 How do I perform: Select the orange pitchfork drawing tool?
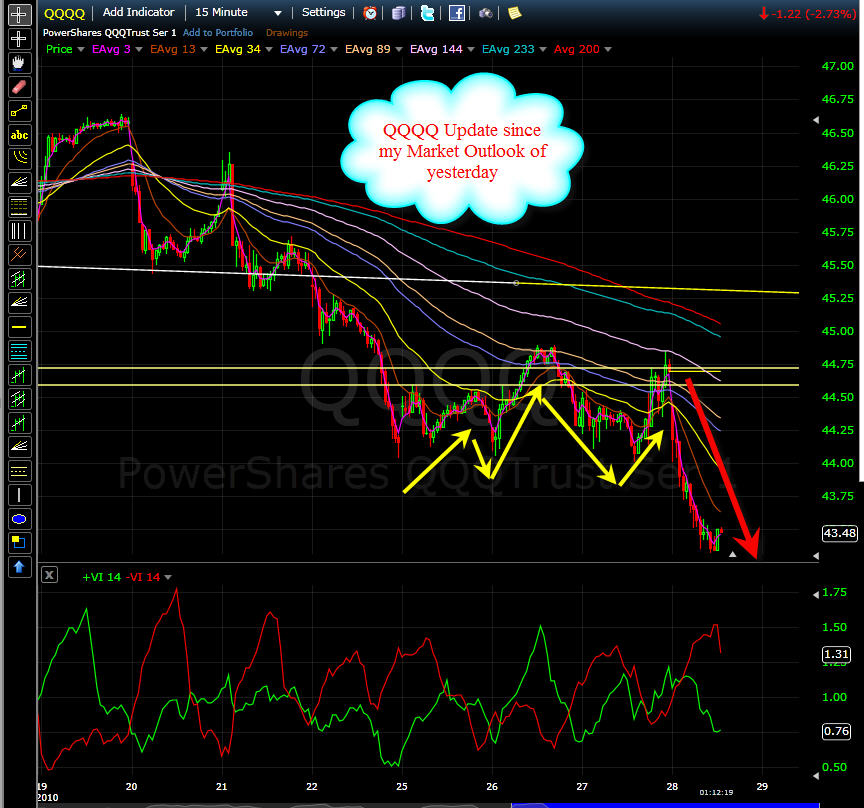[x=19, y=255]
